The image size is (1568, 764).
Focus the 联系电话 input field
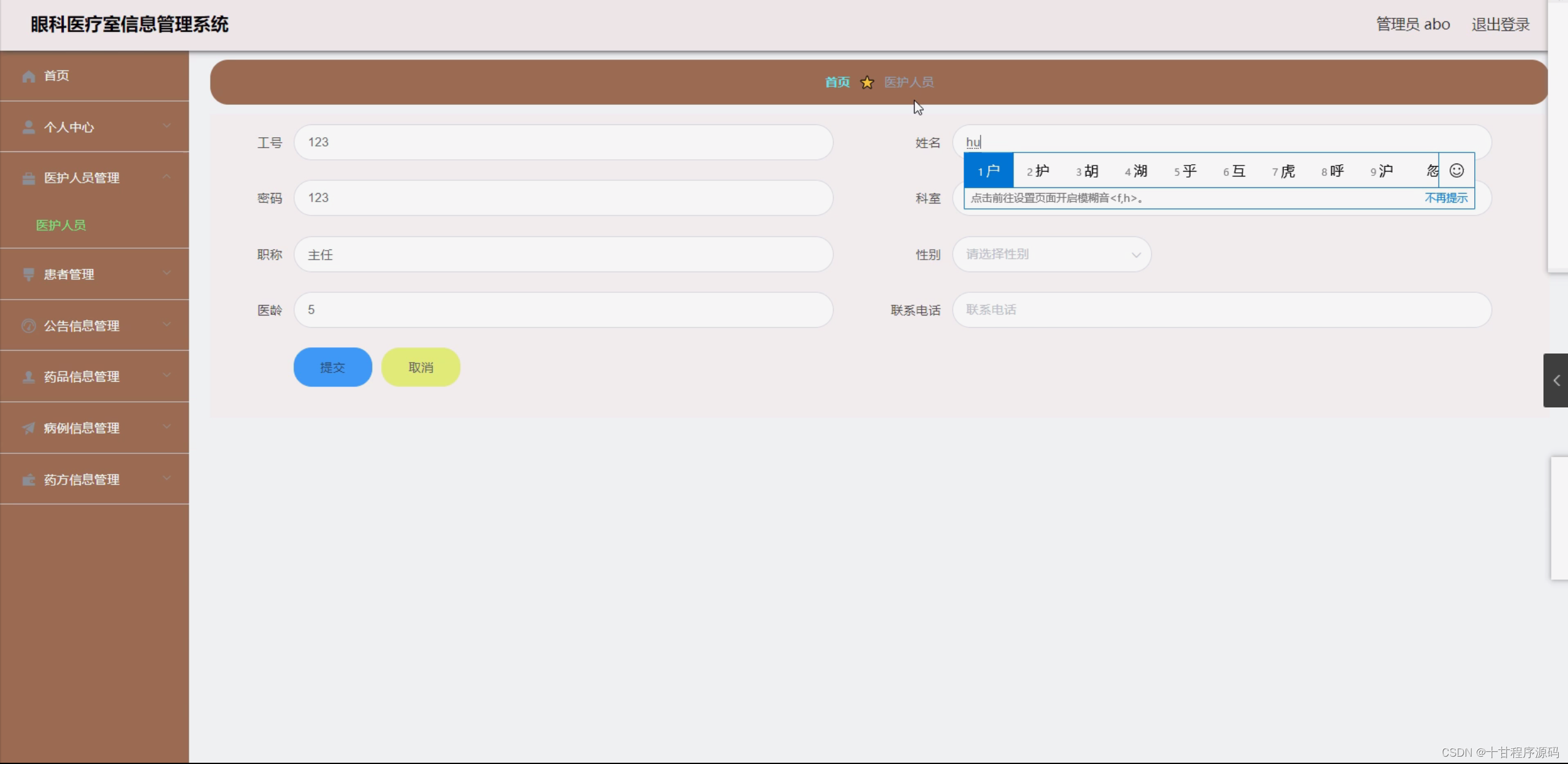1221,310
